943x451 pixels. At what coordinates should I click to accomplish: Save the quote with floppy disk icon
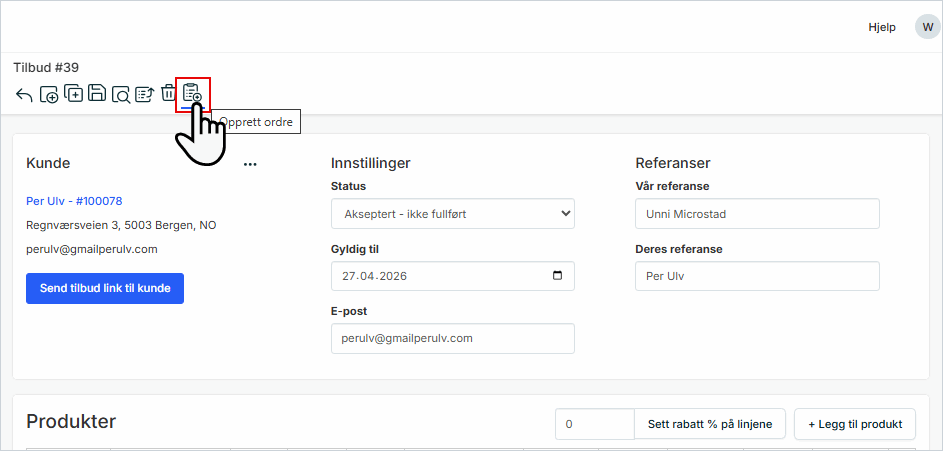pos(97,94)
